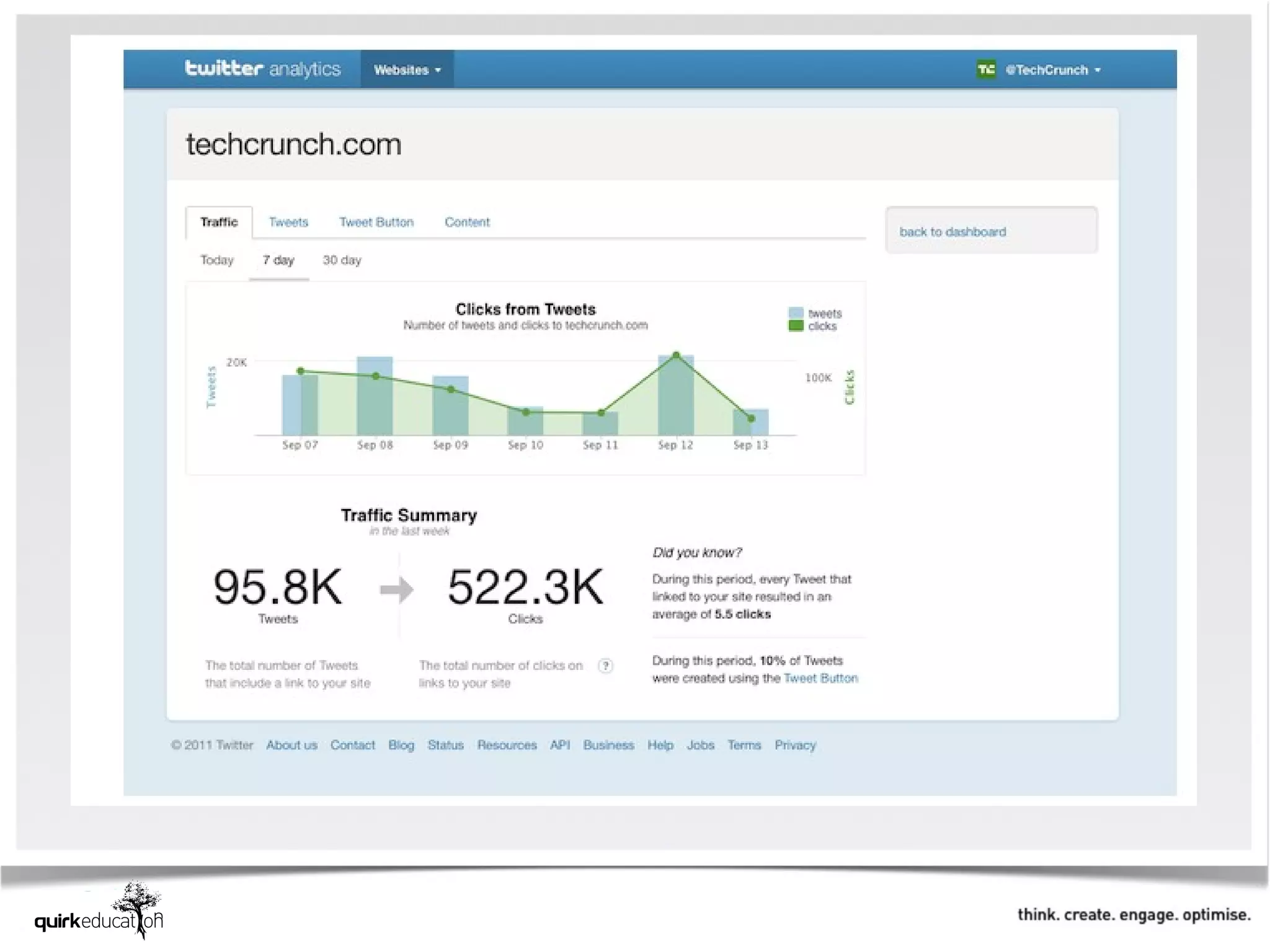Open the Websites dropdown menu
The image size is (1270, 952).
click(407, 70)
